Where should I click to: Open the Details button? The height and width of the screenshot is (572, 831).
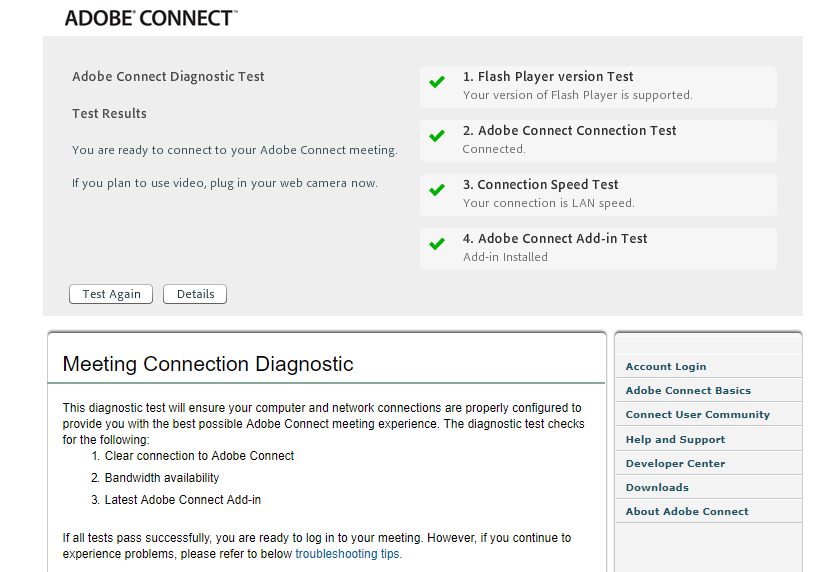(195, 294)
